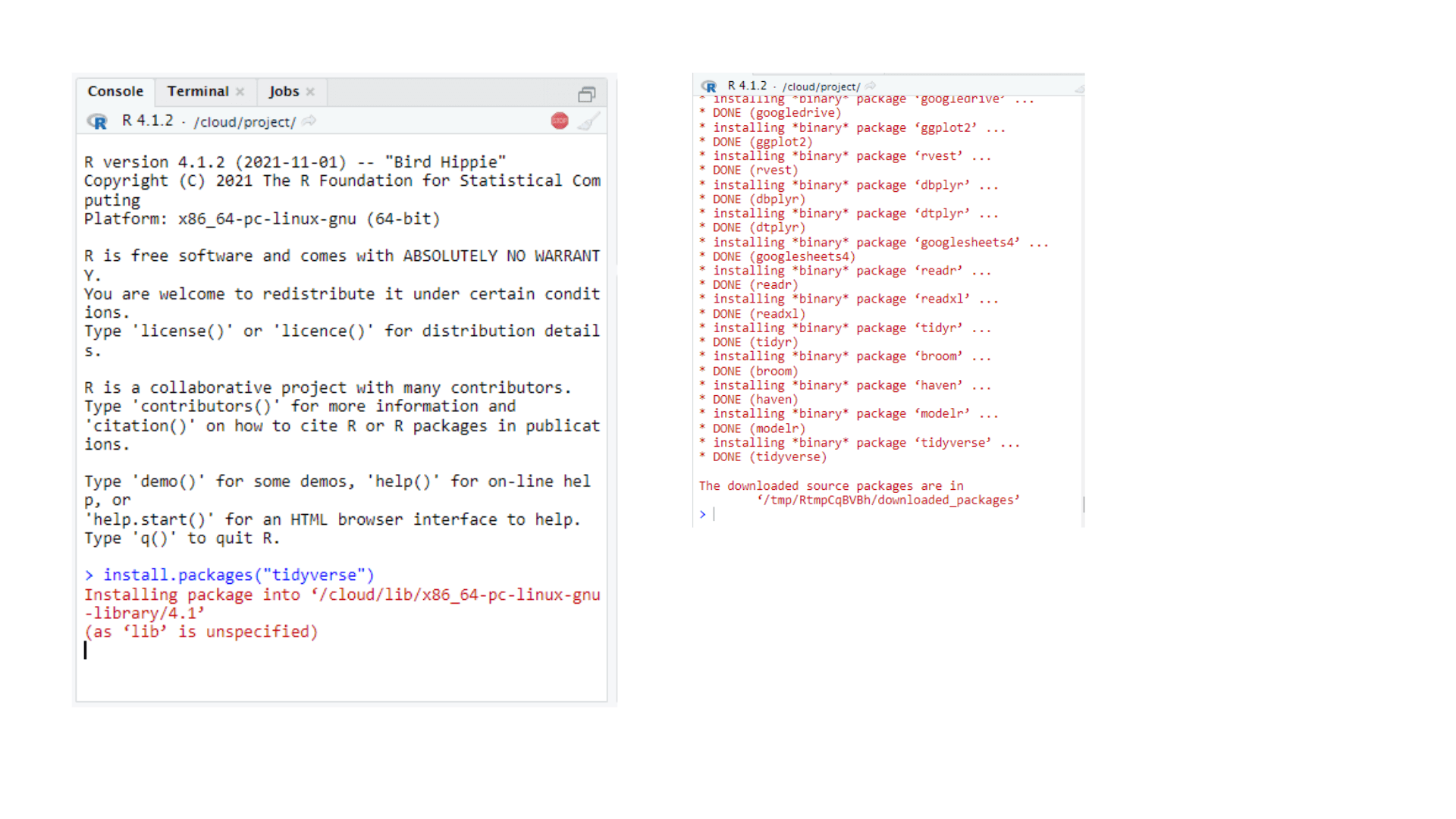Click the R 4.1.2 version label left
This screenshot has height=819, width=1456.
[147, 121]
